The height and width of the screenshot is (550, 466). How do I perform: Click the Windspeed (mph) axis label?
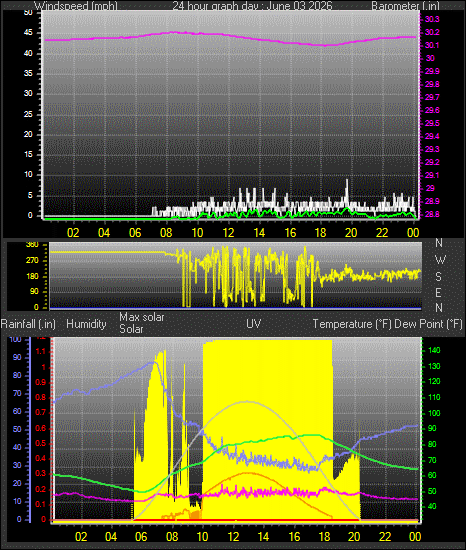click(76, 6)
